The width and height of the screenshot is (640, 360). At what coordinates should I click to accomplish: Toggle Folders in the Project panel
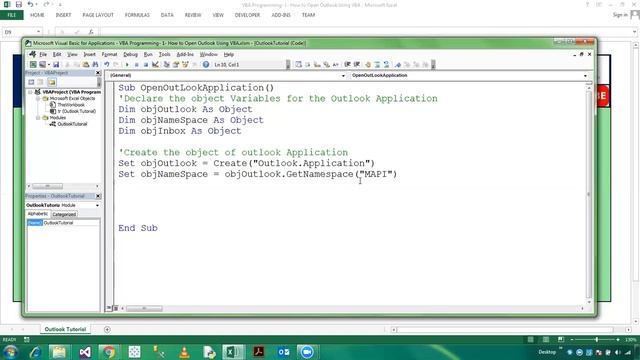point(52,82)
